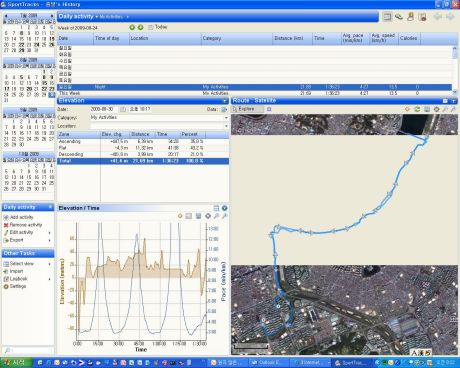Image resolution: width=460 pixels, height=368 pixels.
Task: Toggle the checkbox beside Explore
Action: click(269, 109)
